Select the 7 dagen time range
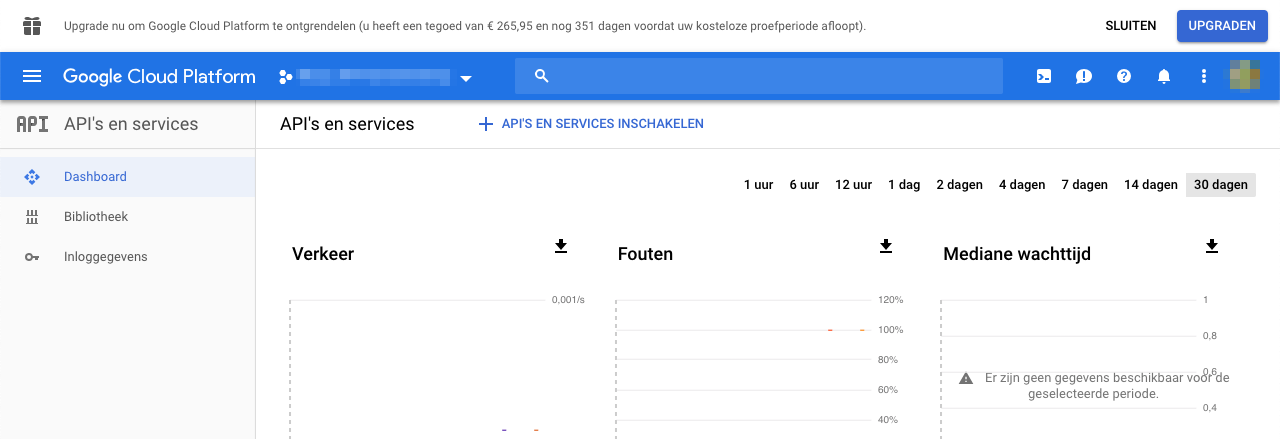 [x=1084, y=185]
